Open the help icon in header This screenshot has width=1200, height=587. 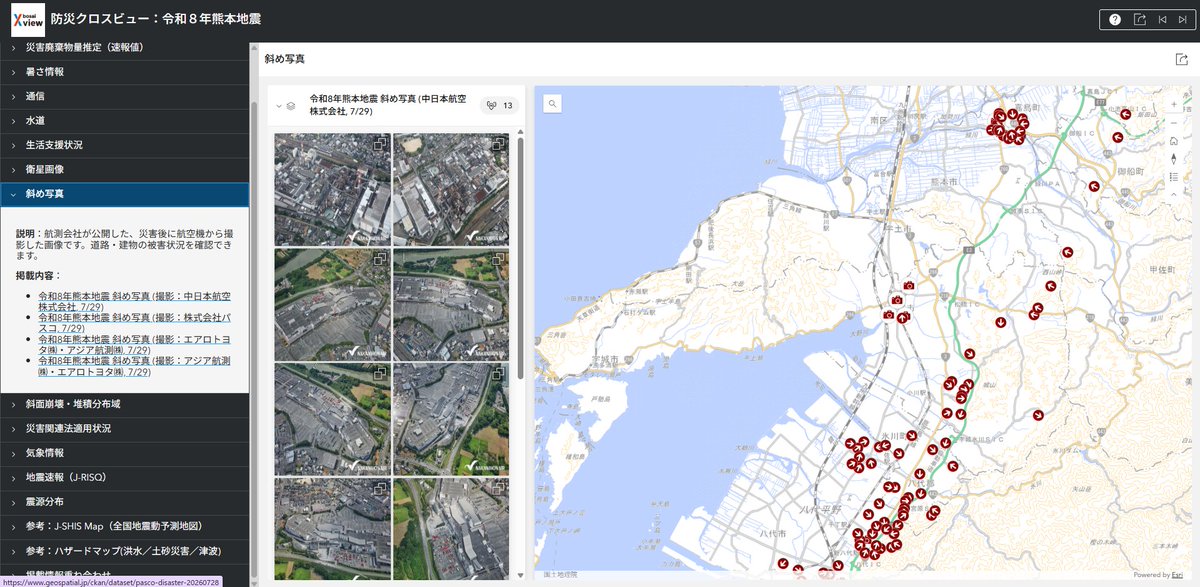(x=1115, y=19)
